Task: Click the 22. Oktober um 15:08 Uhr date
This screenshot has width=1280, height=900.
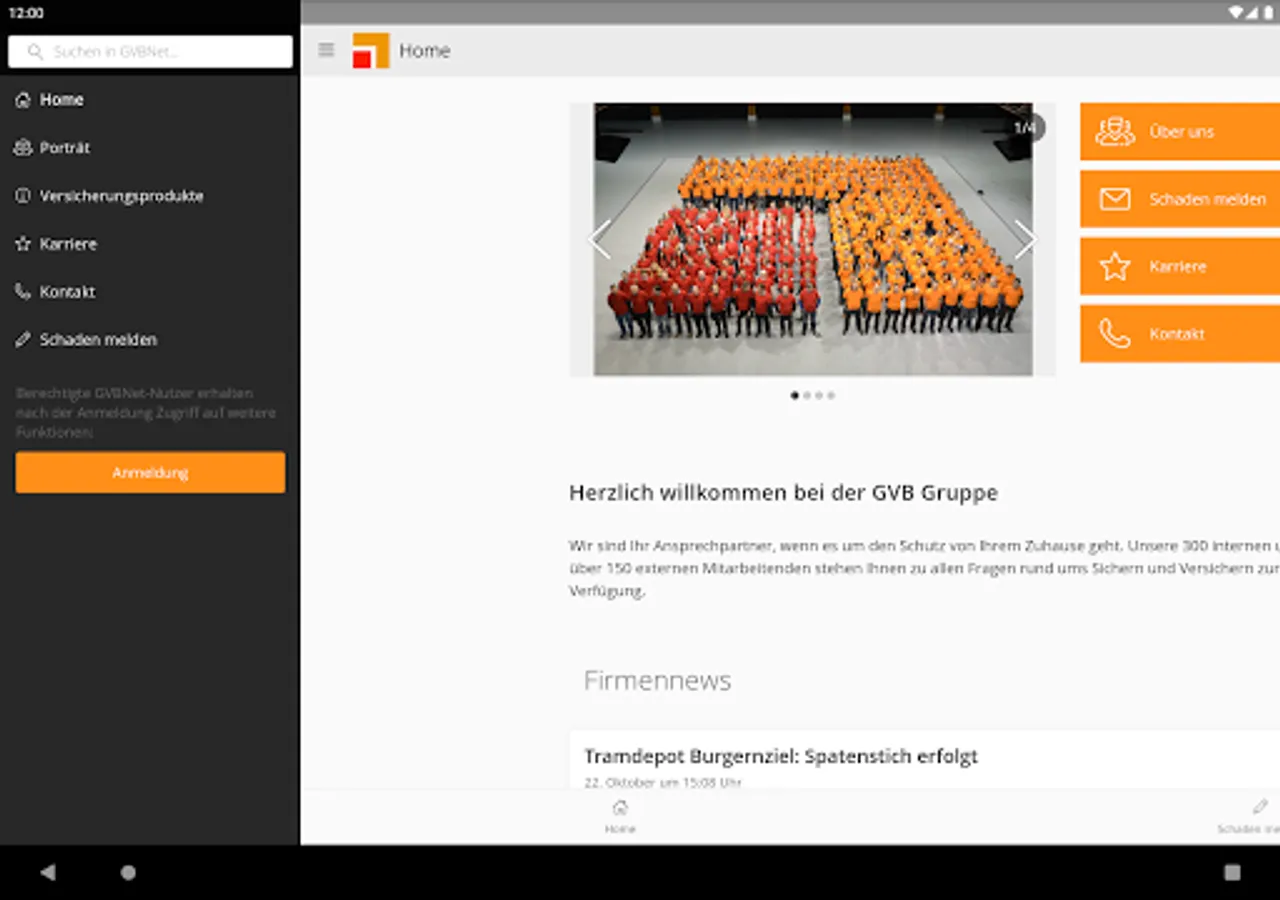Action: (x=663, y=782)
